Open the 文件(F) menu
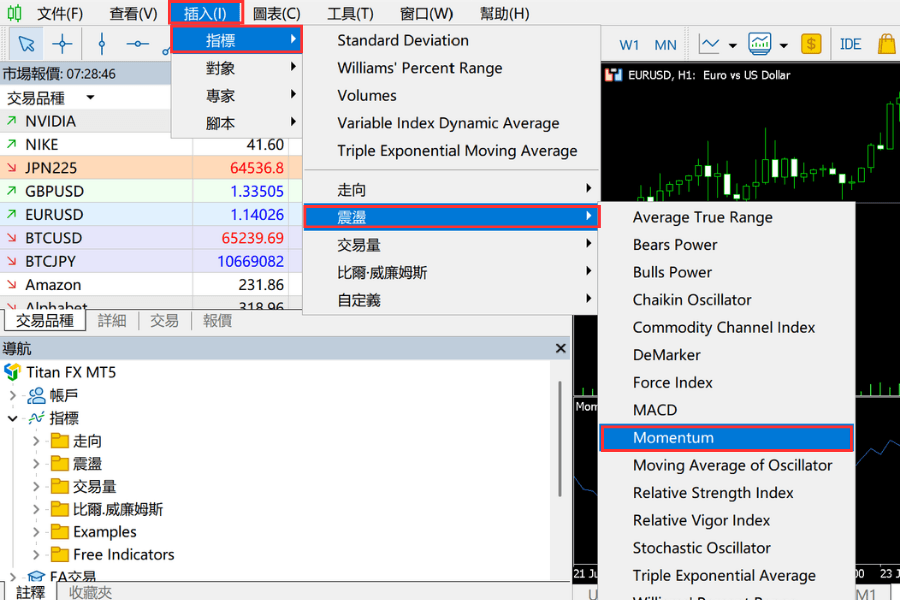This screenshot has height=600, width=900. coord(60,13)
